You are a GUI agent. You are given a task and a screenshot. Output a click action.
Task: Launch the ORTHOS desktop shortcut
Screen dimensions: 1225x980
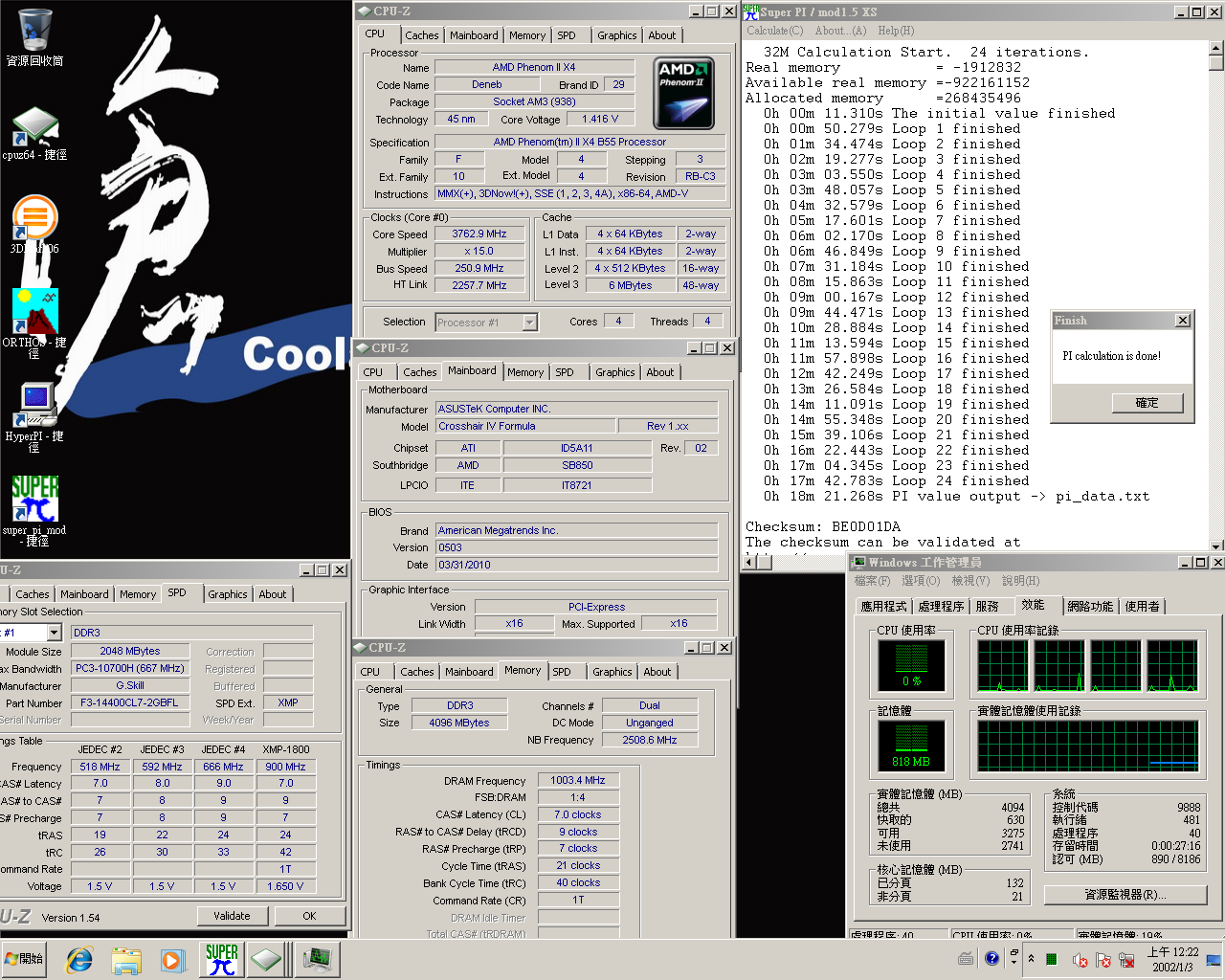tap(34, 323)
